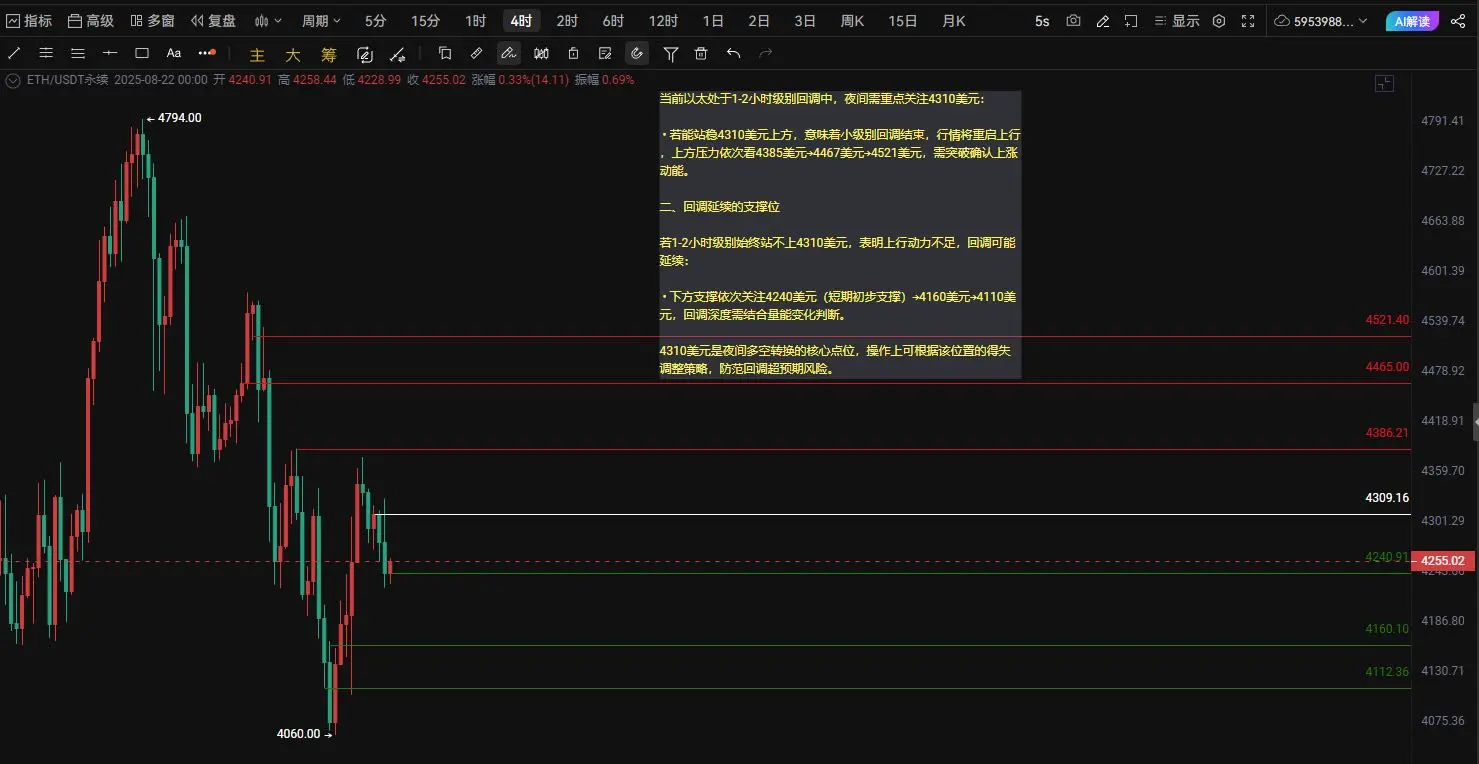Redo the drawing action

[x=765, y=53]
